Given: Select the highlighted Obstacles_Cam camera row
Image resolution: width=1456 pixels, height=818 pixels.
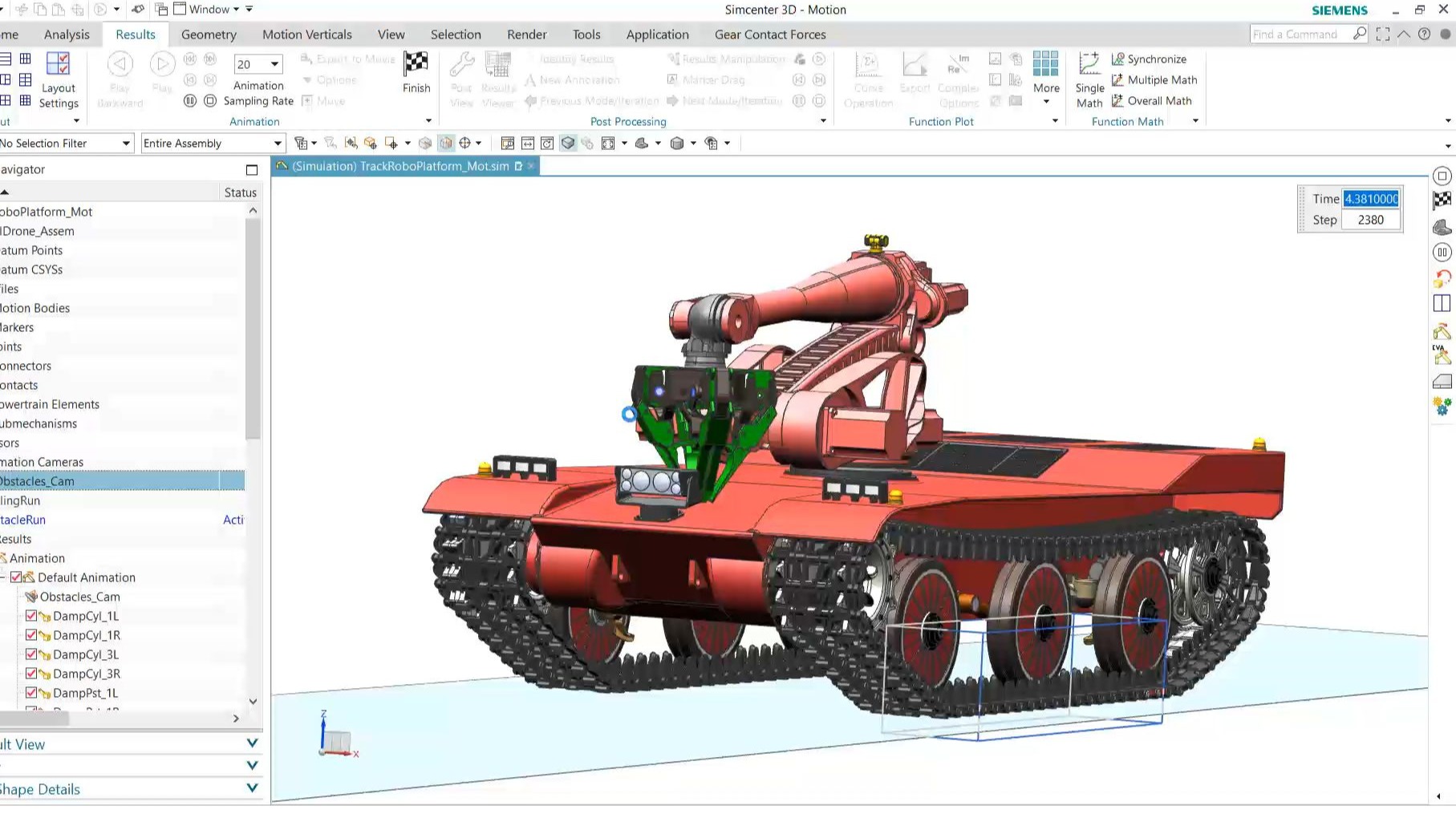Looking at the screenshot, I should (x=122, y=481).
